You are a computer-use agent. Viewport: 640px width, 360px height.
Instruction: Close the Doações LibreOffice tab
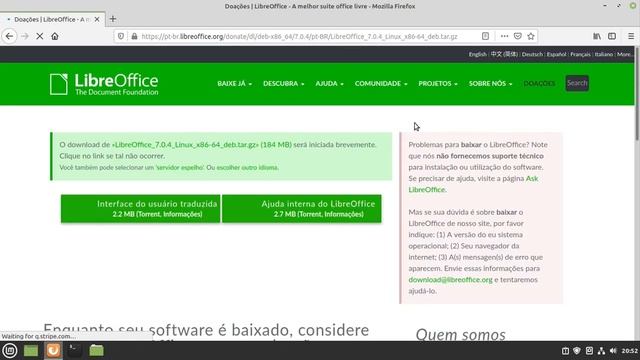click(x=97, y=19)
